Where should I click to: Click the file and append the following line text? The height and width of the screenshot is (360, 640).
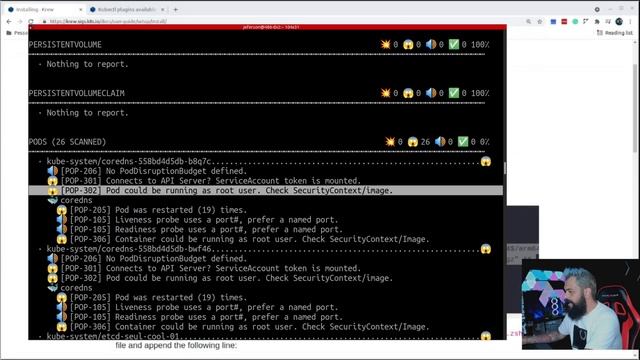pos(176,345)
